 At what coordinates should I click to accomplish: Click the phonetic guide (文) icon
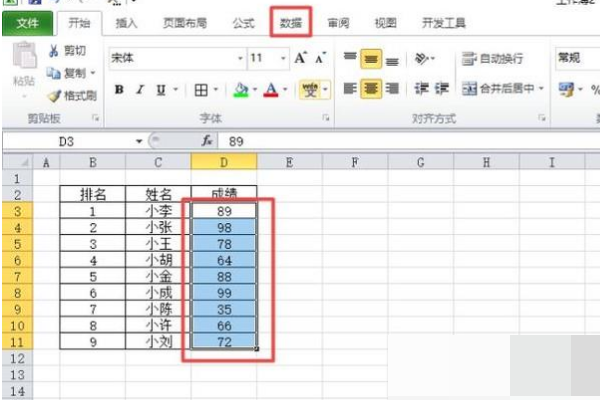point(310,90)
